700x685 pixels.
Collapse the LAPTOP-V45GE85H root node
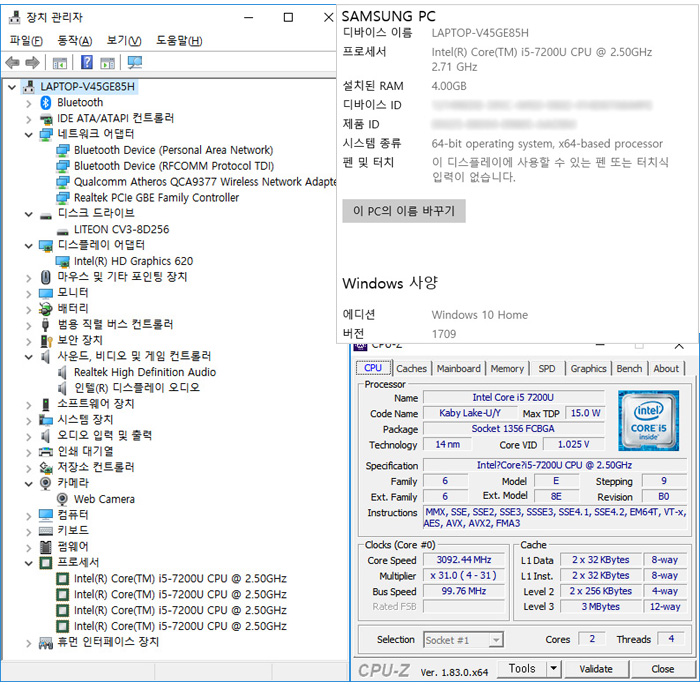(x=12, y=87)
